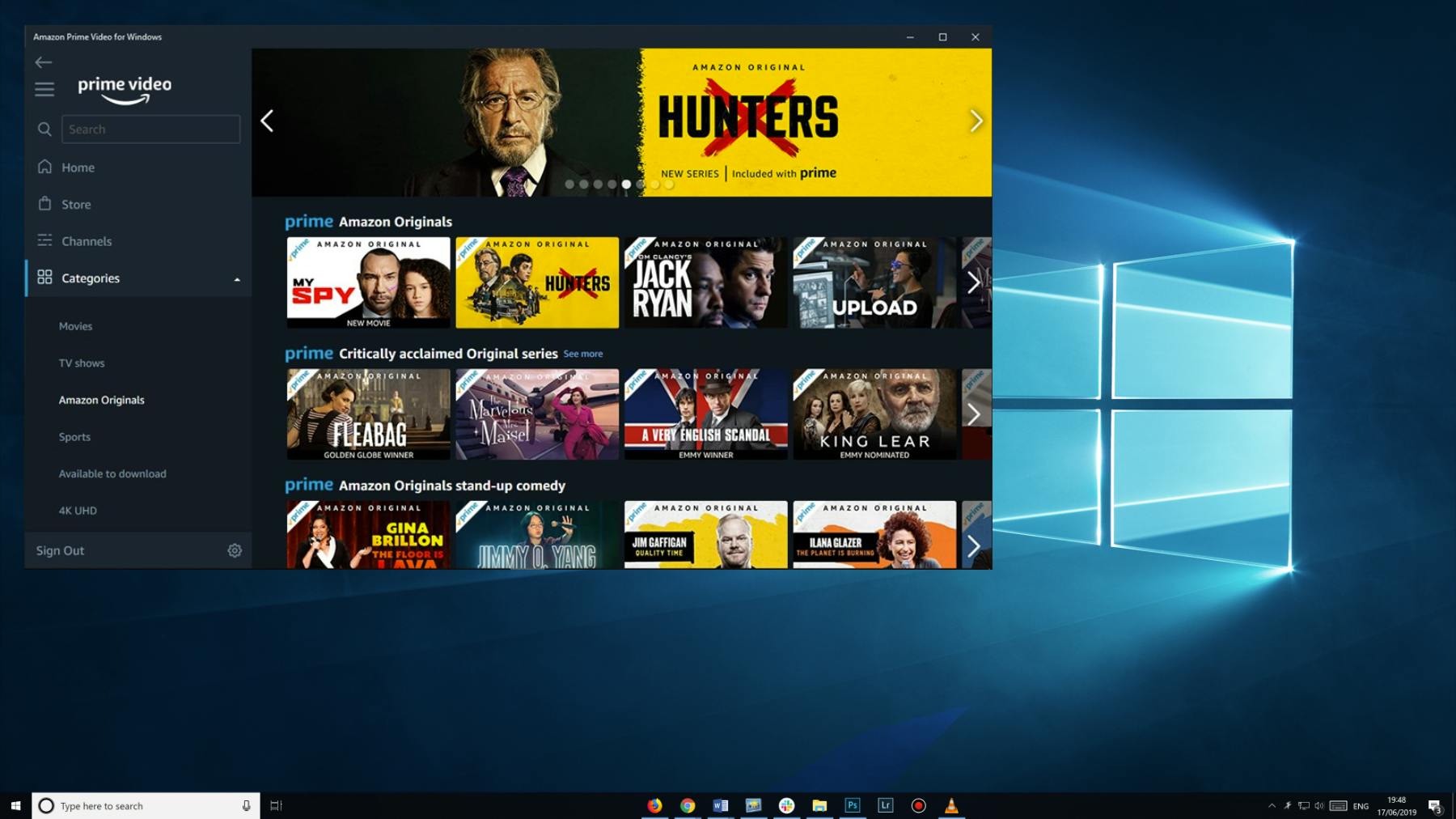Click the Prime Video logo
Image resolution: width=1456 pixels, height=819 pixels.
click(123, 89)
